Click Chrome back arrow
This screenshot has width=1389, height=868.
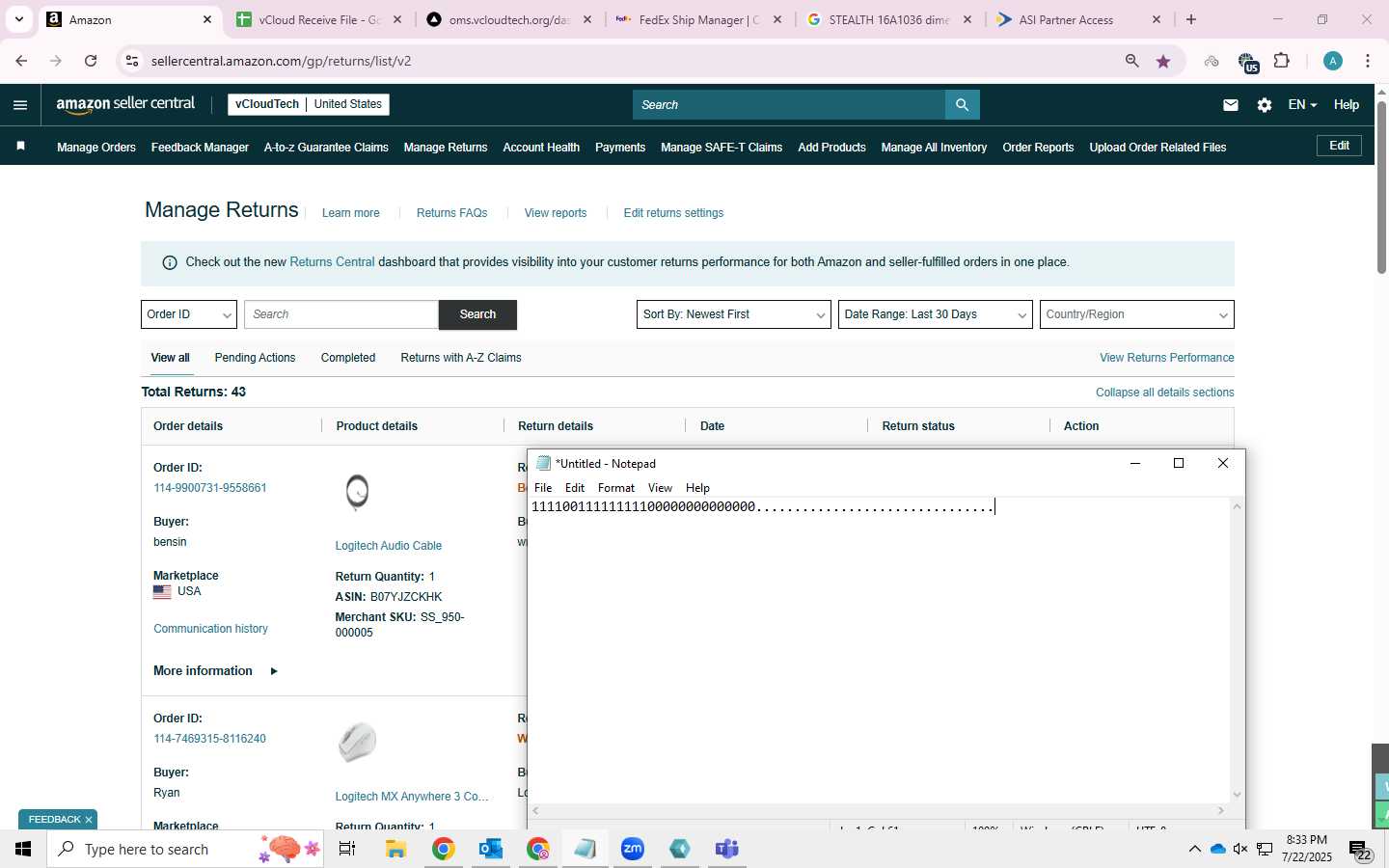coord(21,61)
